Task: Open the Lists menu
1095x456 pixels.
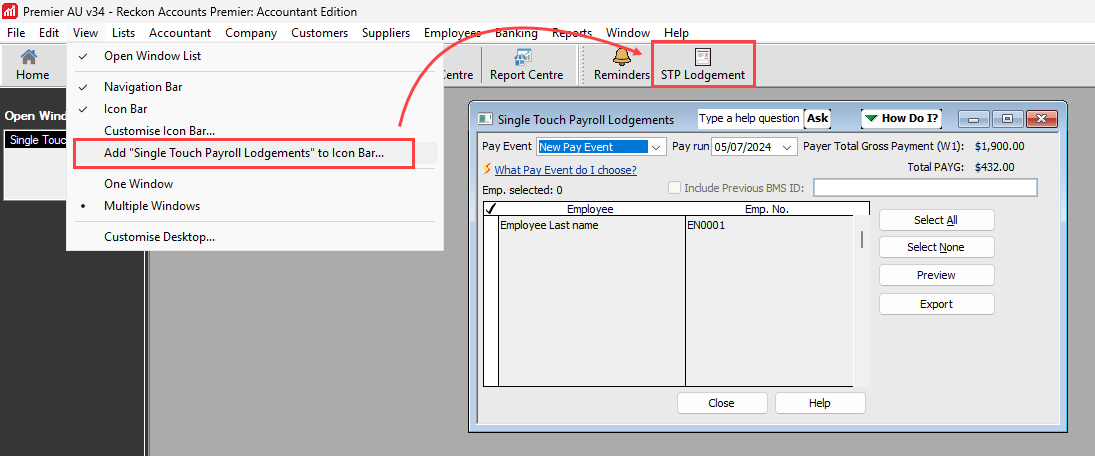Action: [x=123, y=33]
